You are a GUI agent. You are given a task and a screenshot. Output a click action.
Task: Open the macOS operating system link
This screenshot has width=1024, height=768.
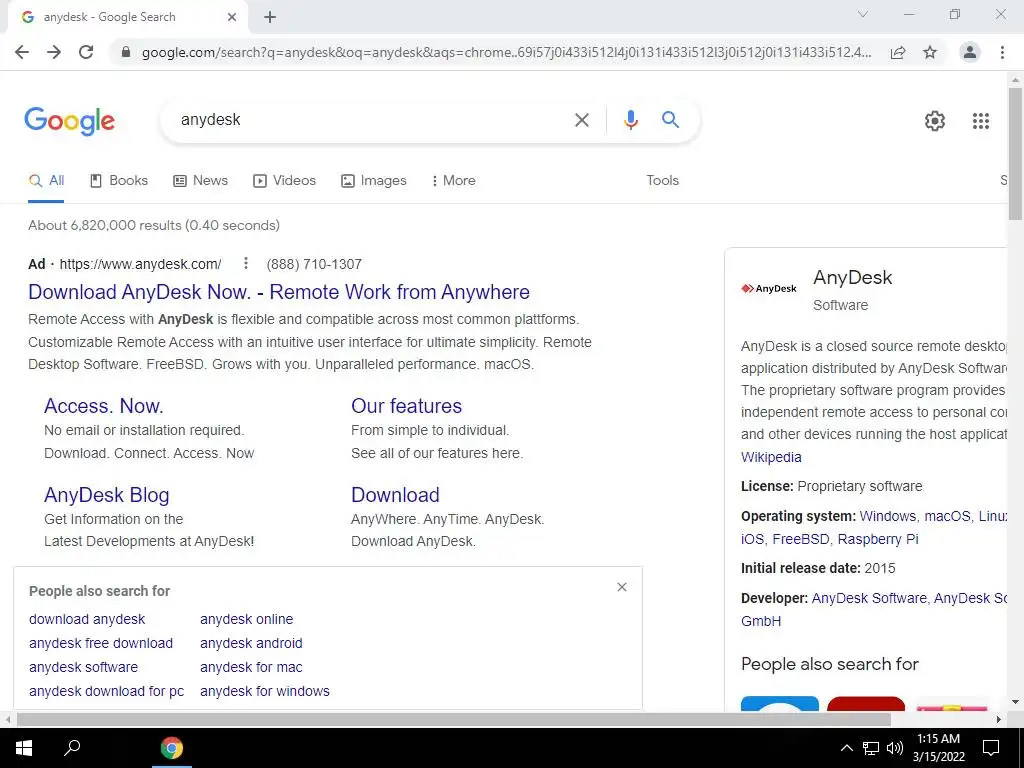click(947, 516)
